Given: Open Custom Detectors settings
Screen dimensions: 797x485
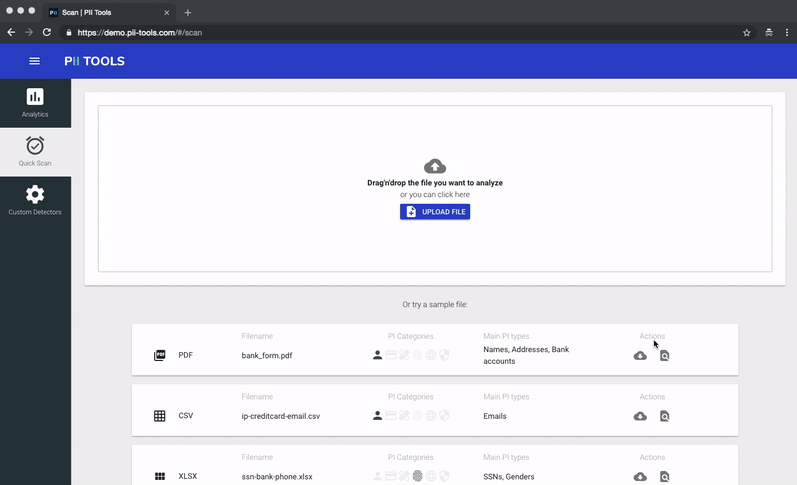Looking at the screenshot, I should pyautogui.click(x=35, y=200).
